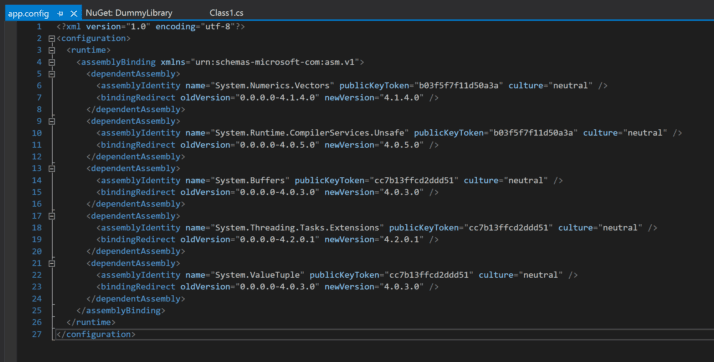Collapse the assemblyBinding element on line 4

(x=52, y=62)
